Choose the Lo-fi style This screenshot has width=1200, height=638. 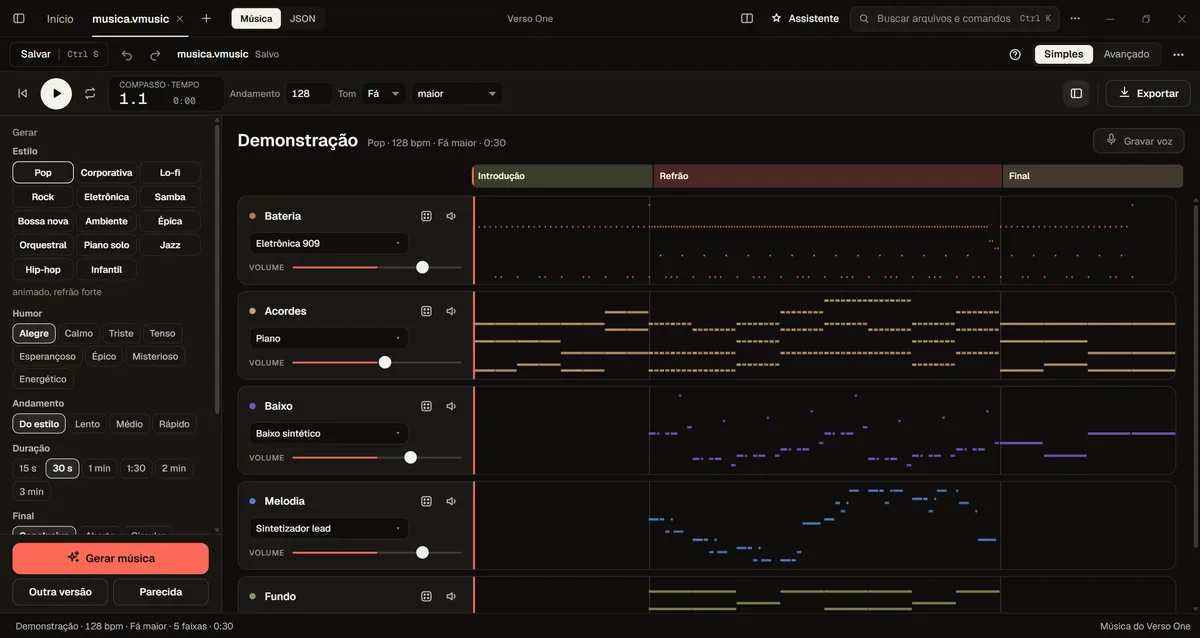[x=170, y=173]
